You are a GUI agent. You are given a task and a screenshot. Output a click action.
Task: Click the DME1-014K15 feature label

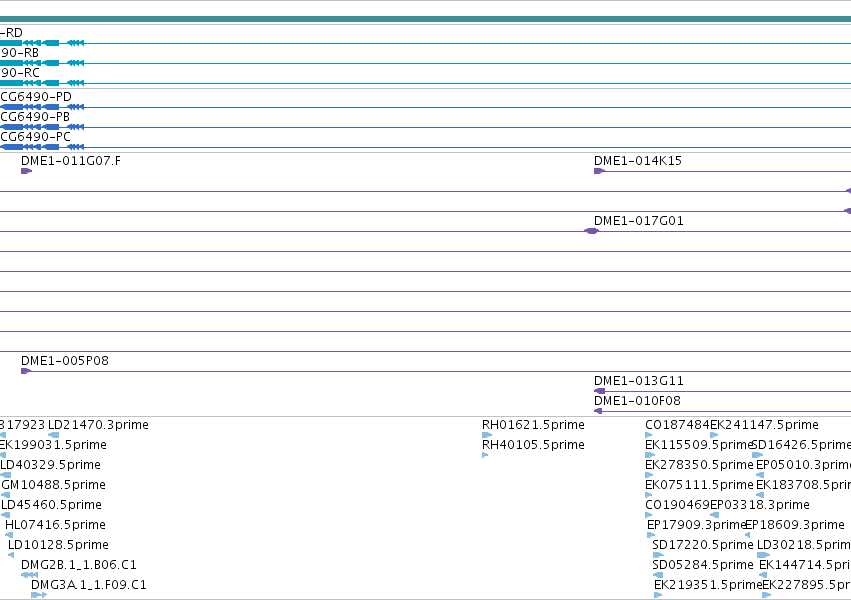click(x=638, y=161)
